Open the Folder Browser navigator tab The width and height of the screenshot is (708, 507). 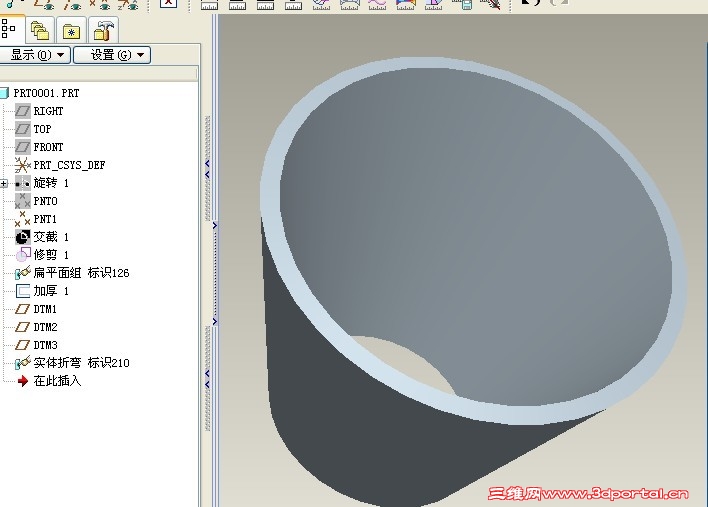(x=40, y=30)
